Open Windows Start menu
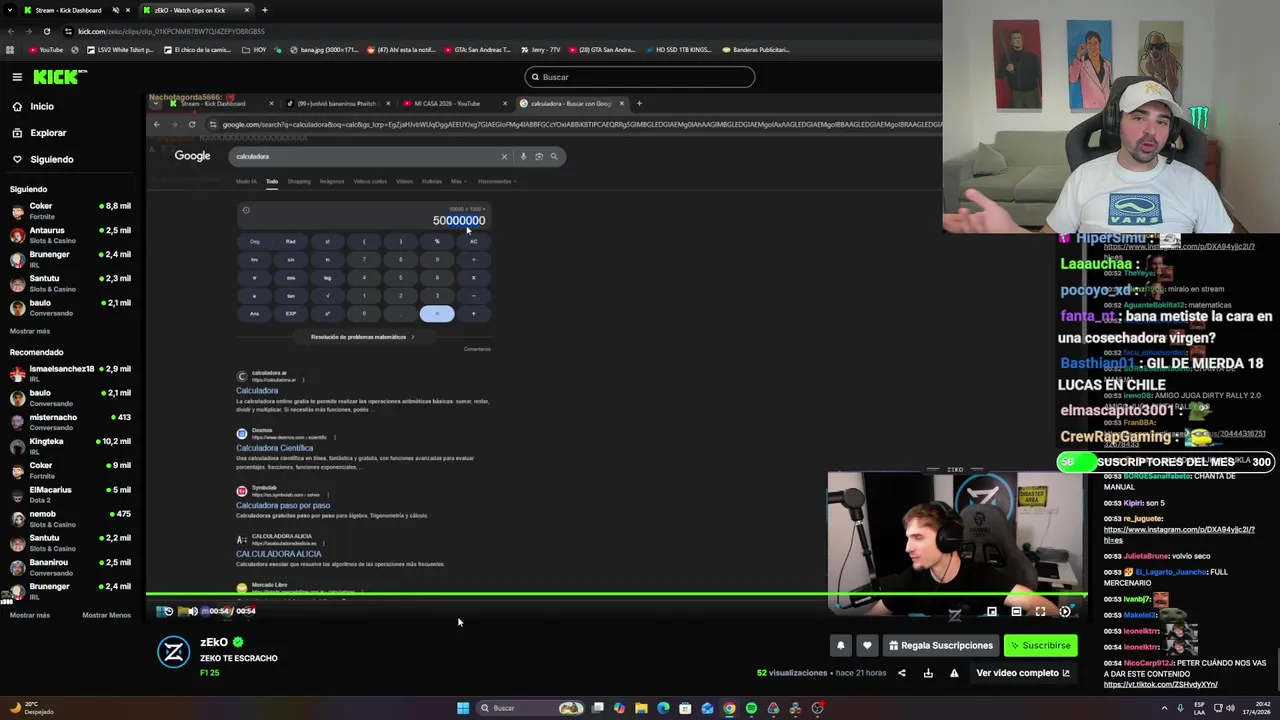Image resolution: width=1280 pixels, height=720 pixels. coord(463,708)
